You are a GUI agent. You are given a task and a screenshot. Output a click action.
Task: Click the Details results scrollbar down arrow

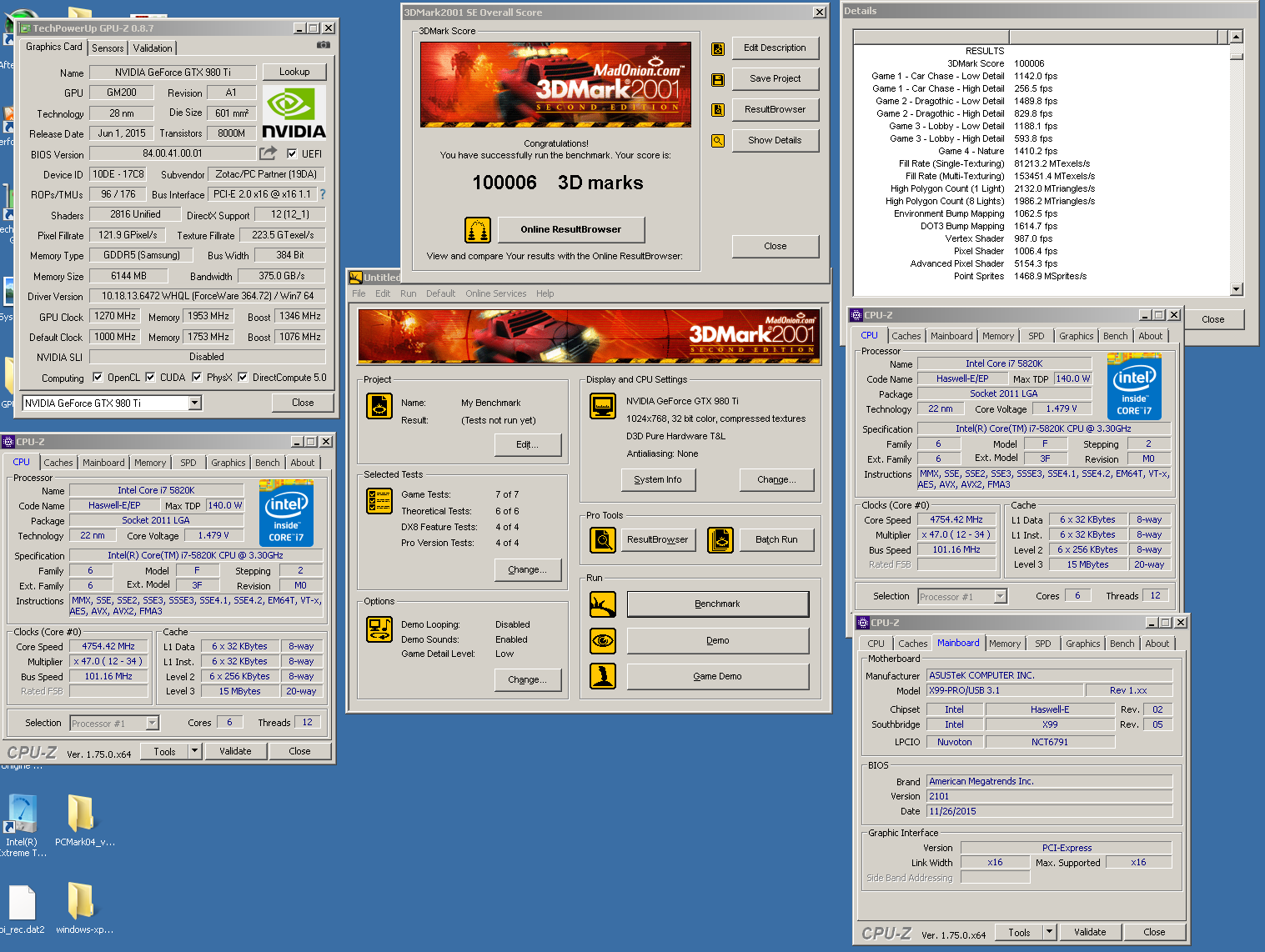coord(1237,289)
